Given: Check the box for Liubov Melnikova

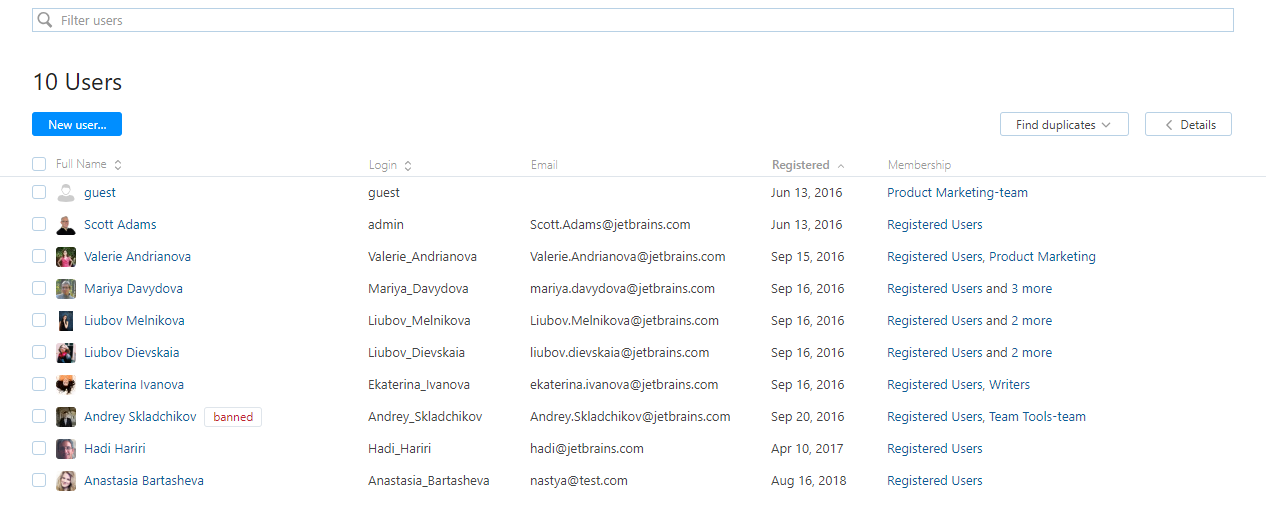Looking at the screenshot, I should [x=39, y=320].
